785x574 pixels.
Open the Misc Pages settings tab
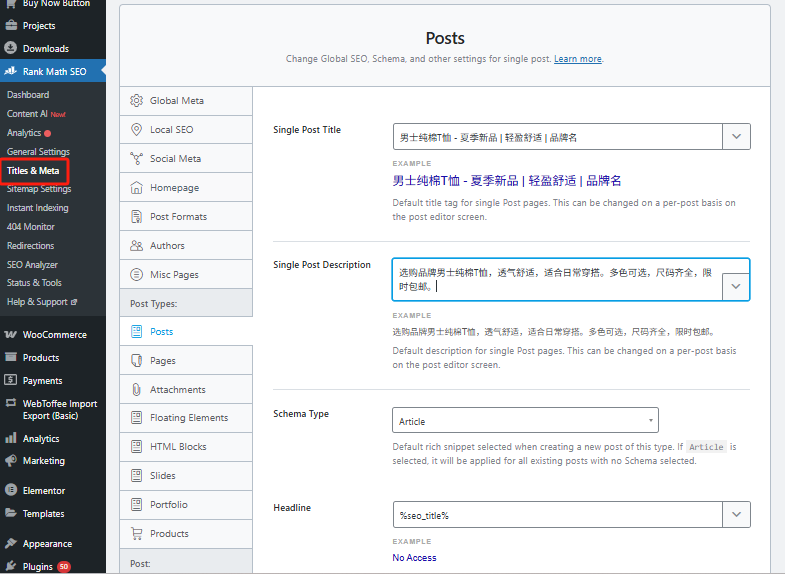coord(174,275)
